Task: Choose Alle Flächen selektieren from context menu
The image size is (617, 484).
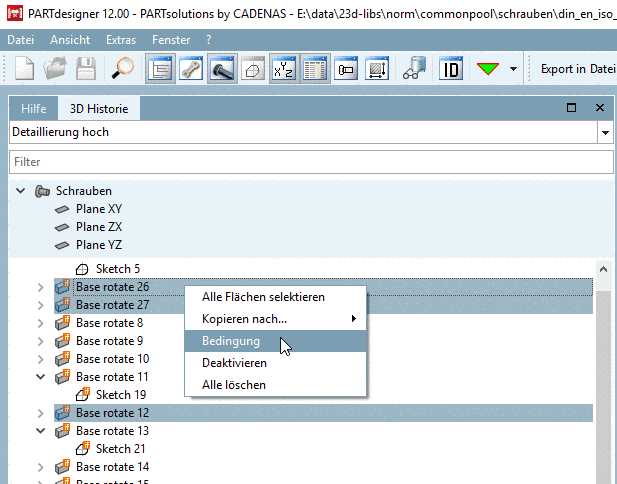Action: (x=275, y=297)
